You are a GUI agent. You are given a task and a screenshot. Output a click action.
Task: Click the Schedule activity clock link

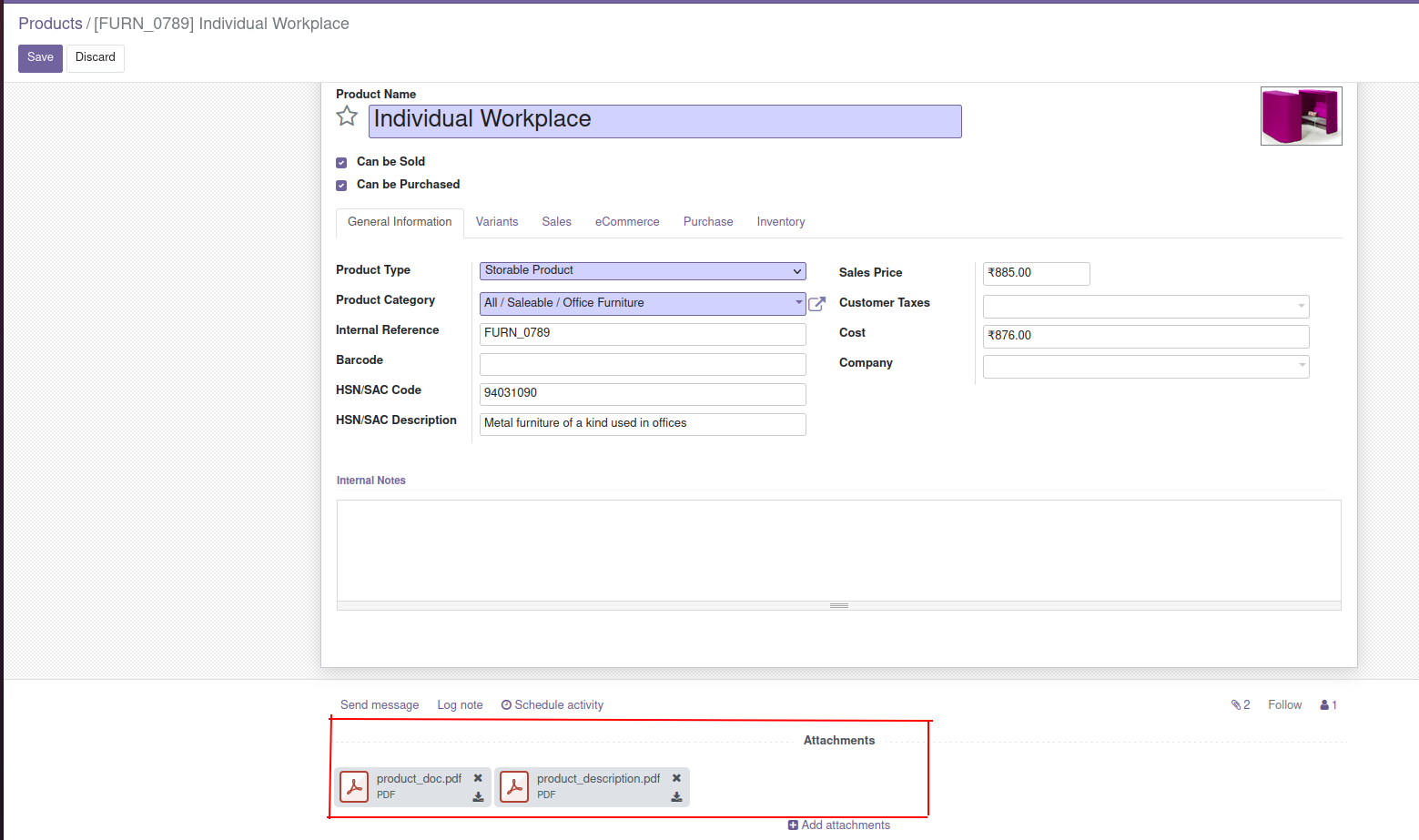[x=552, y=704]
